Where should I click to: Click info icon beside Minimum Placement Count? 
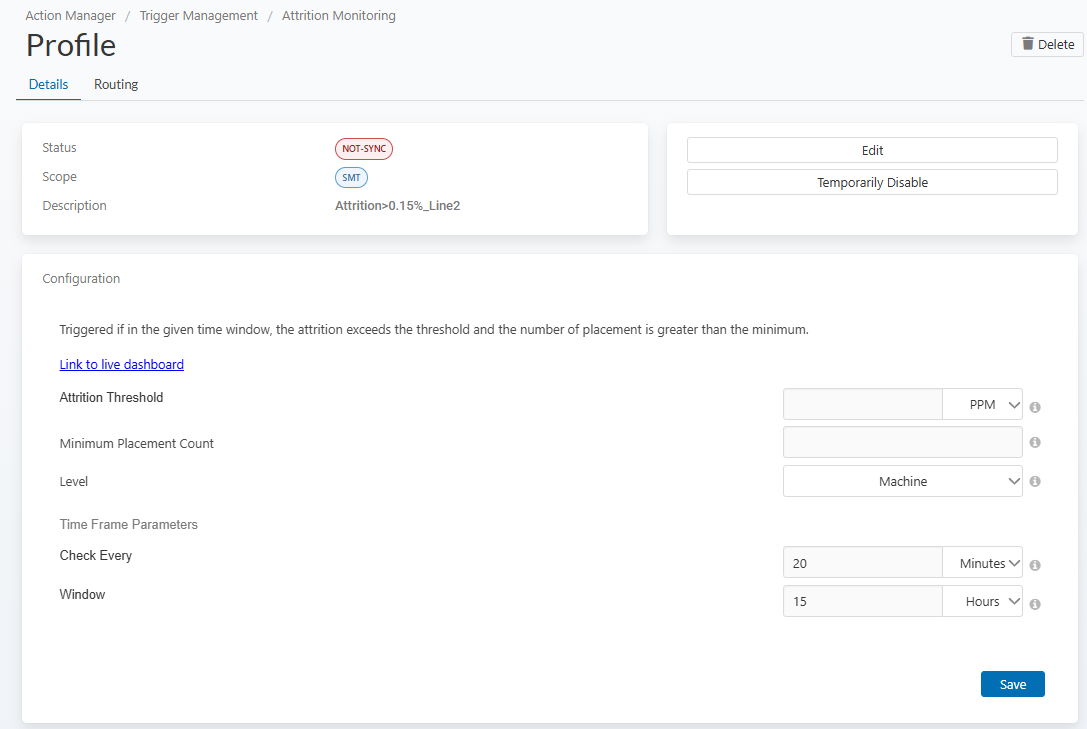1035,442
